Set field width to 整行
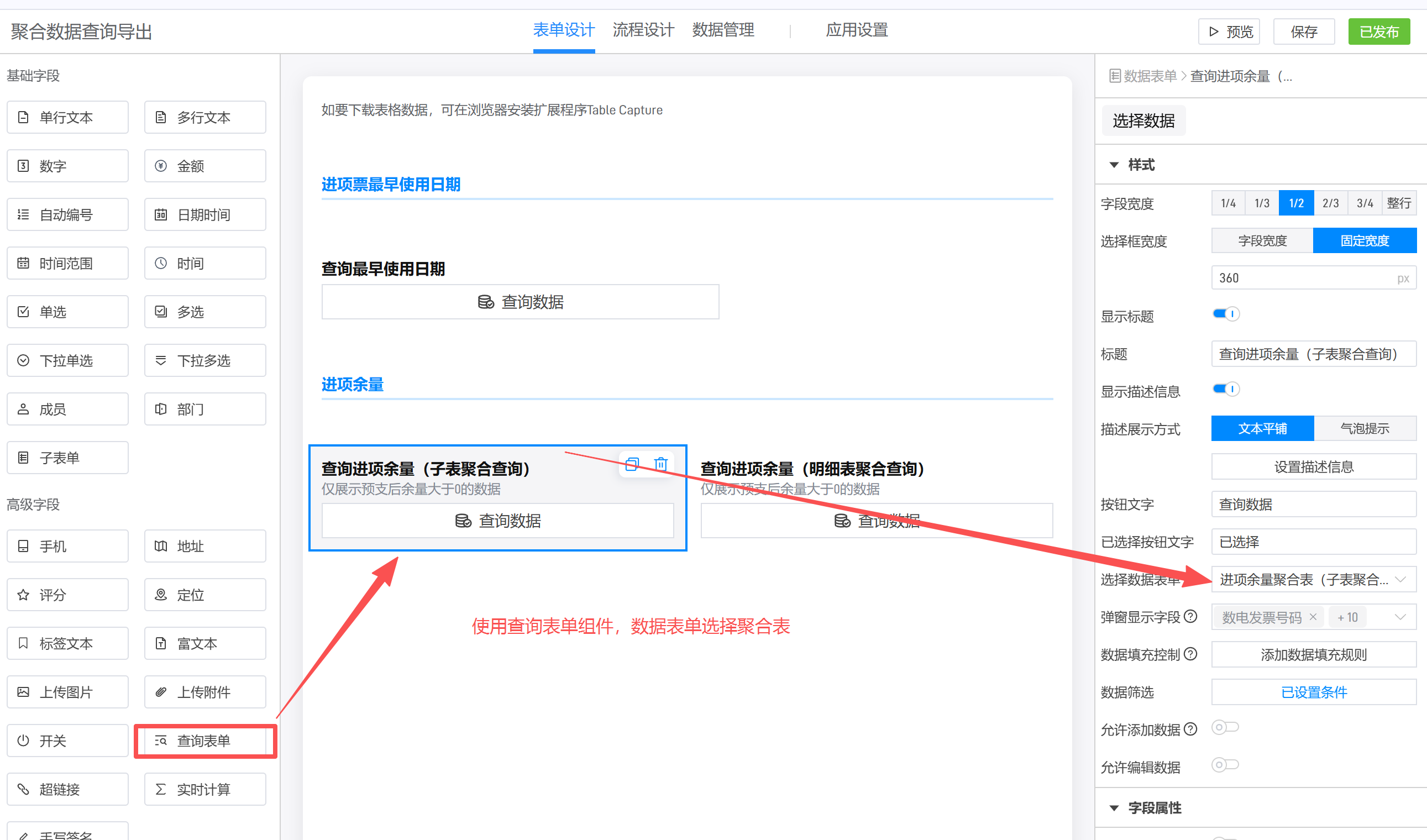Viewport: 1427px width, 840px height. click(1399, 203)
